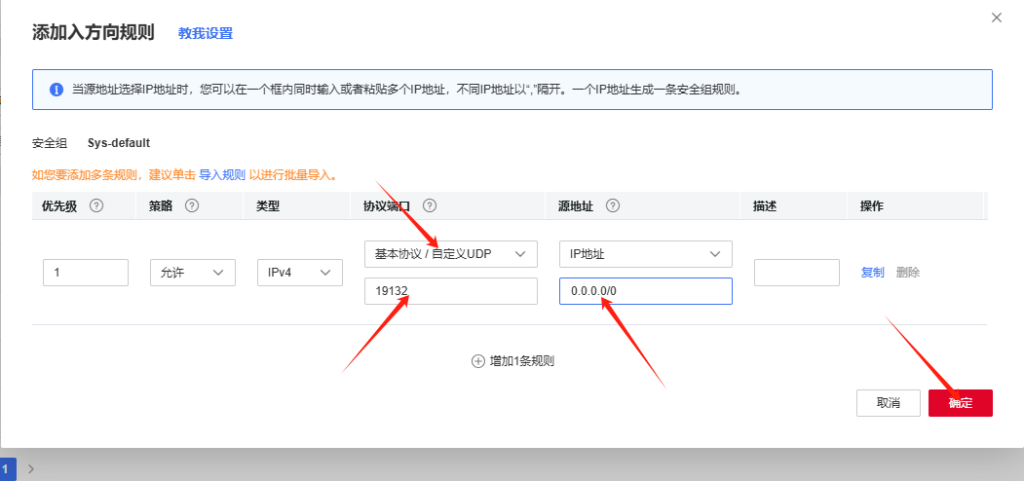
Task: Click the empty description input box
Action: tap(796, 273)
